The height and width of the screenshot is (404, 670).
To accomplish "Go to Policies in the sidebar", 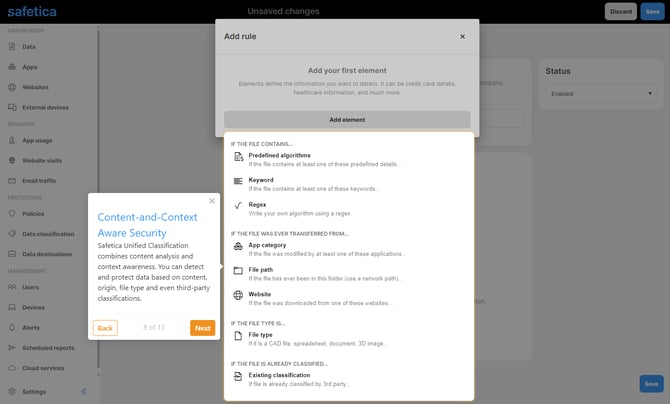I will click(33, 213).
